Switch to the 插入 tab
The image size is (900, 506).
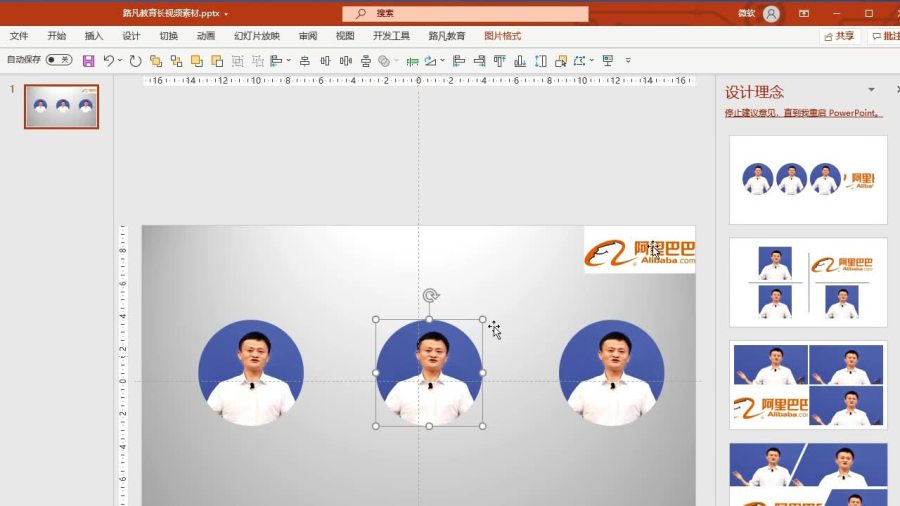tap(94, 36)
